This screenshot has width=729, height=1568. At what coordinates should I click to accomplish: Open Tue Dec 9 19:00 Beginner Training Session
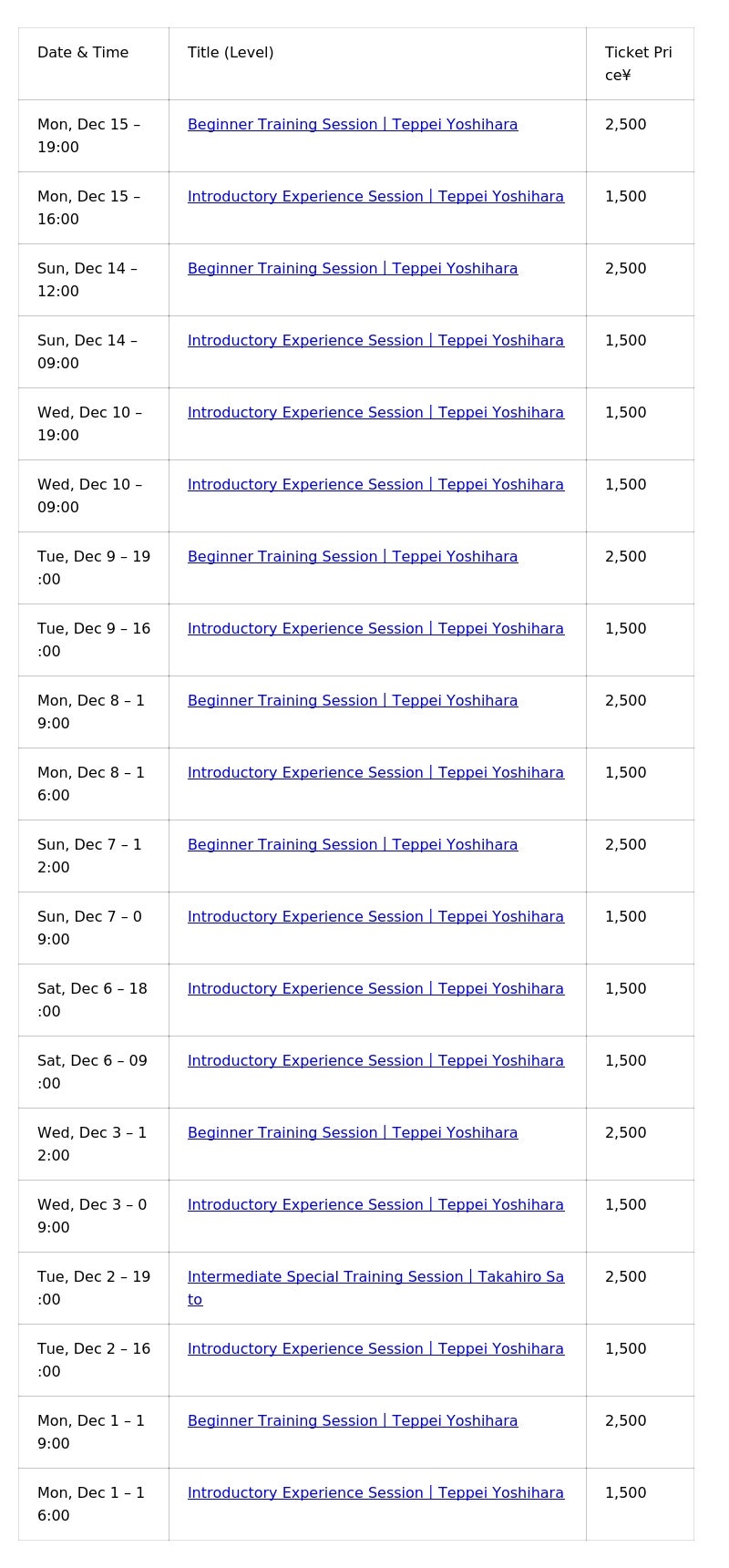point(353,557)
